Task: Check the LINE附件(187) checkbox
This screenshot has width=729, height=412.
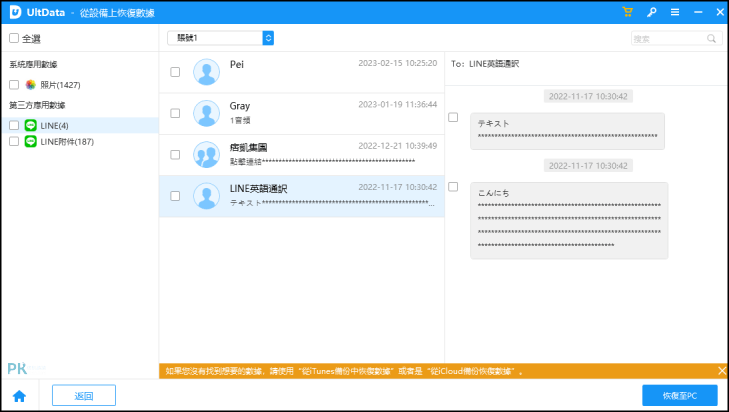Action: (x=14, y=141)
